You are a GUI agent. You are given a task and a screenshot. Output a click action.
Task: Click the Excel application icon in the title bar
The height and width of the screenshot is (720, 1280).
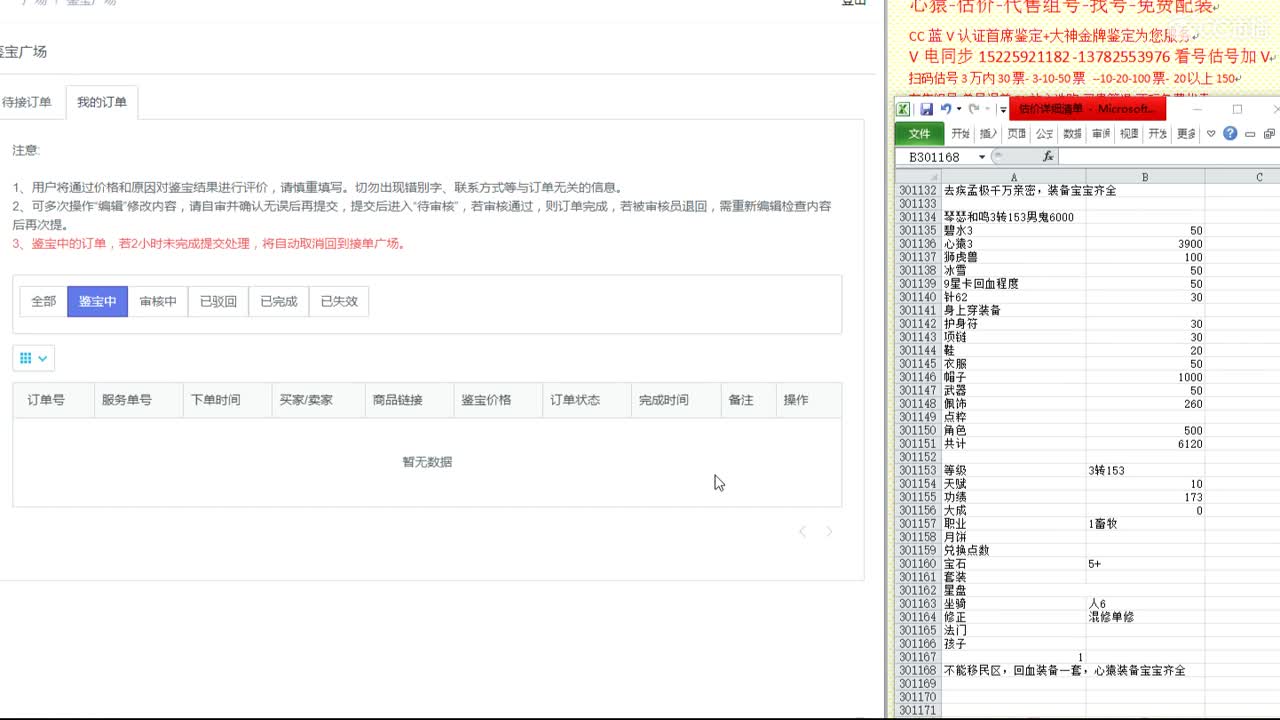point(903,109)
